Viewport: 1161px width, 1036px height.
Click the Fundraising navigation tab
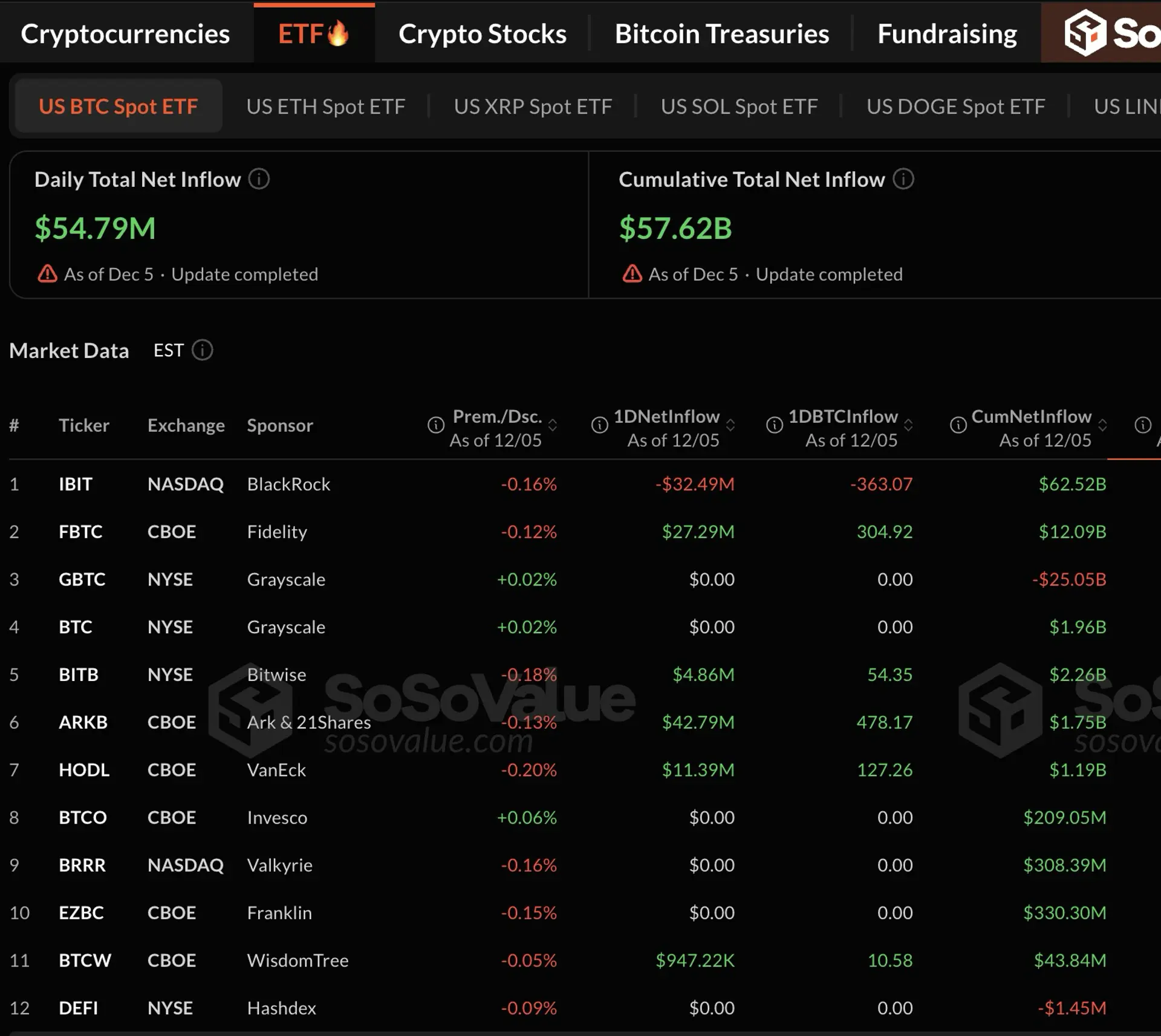[x=947, y=34]
